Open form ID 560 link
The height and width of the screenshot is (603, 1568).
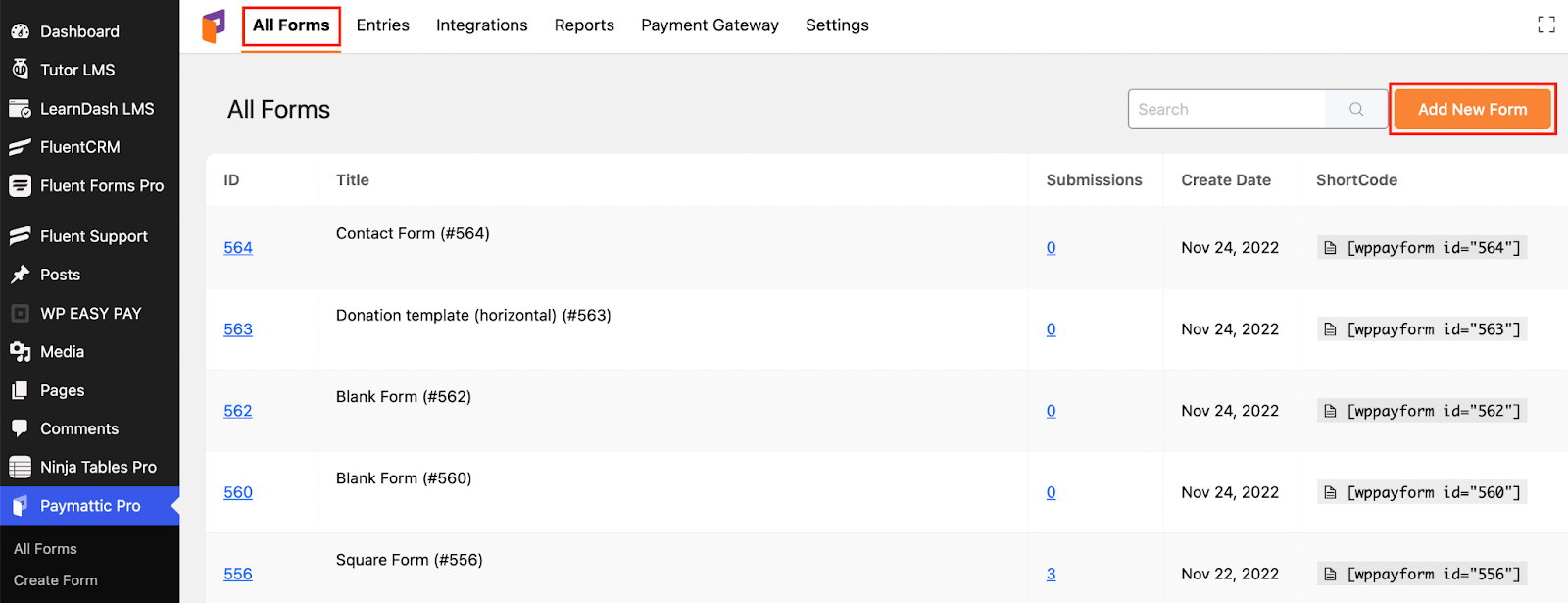pos(238,492)
